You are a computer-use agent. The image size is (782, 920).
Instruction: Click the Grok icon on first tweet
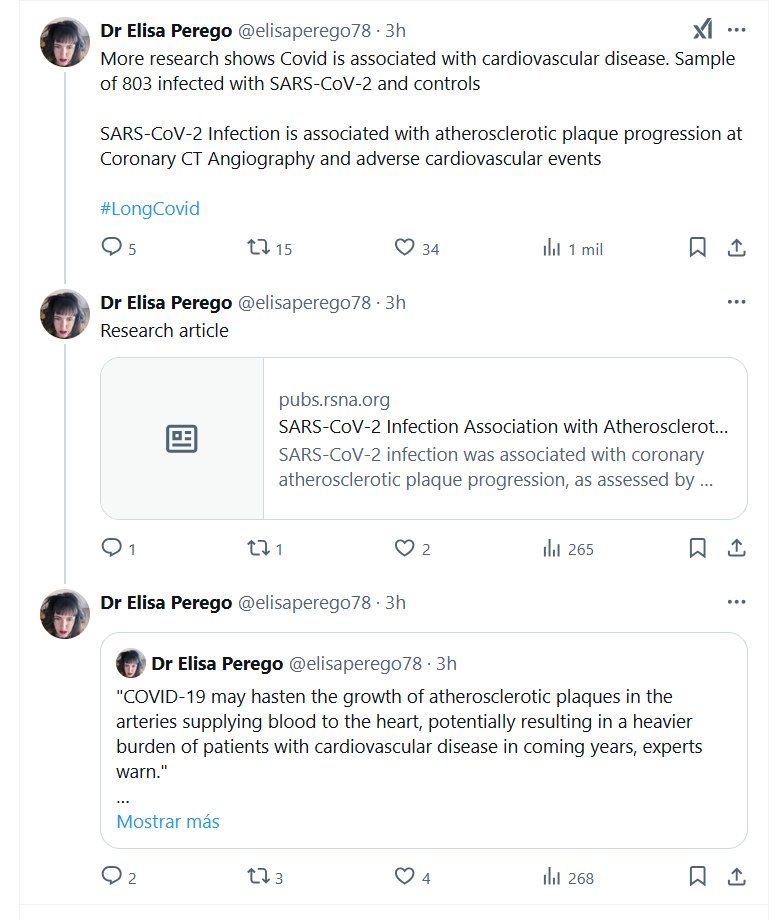click(x=703, y=29)
